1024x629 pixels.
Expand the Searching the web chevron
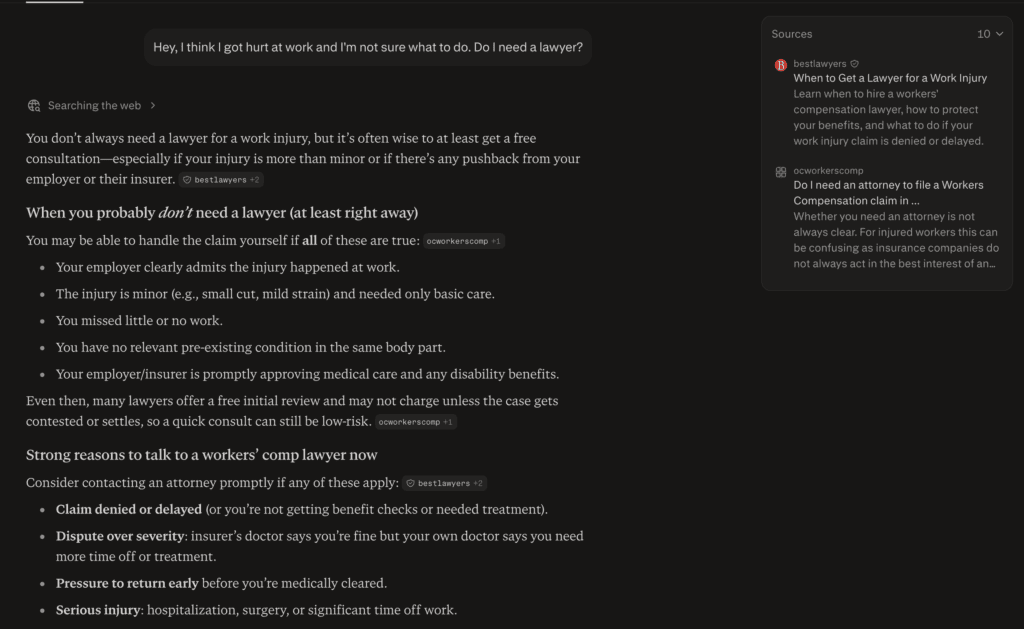(x=153, y=105)
